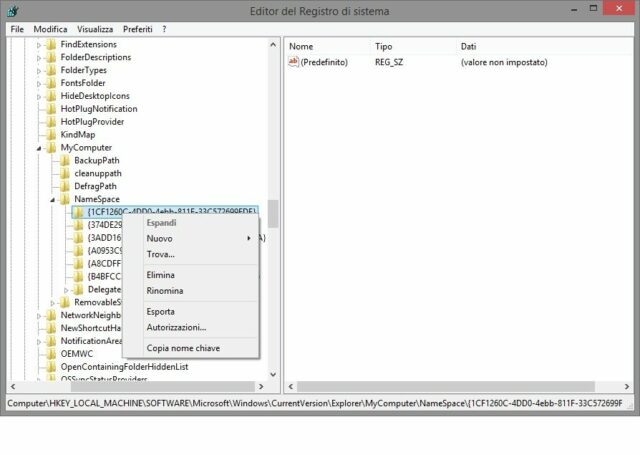Collapse the NameSpace key expander

52,200
